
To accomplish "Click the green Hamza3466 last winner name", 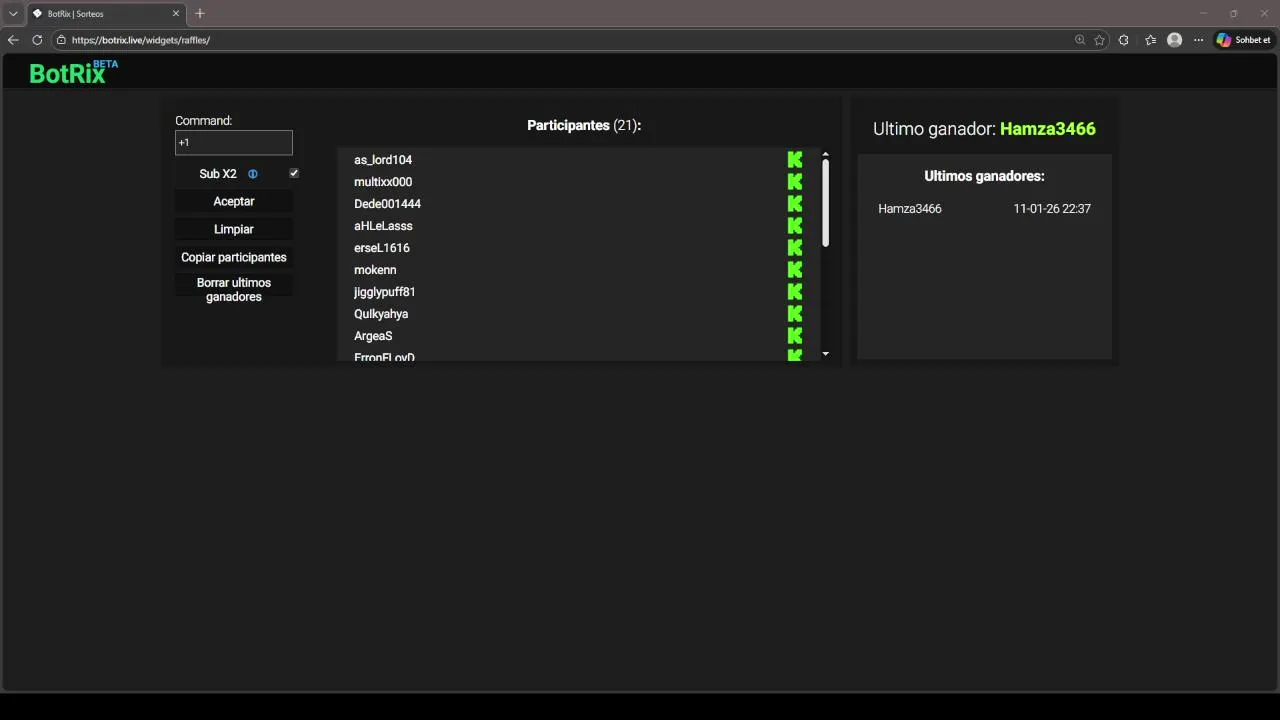I will (x=1048, y=129).
